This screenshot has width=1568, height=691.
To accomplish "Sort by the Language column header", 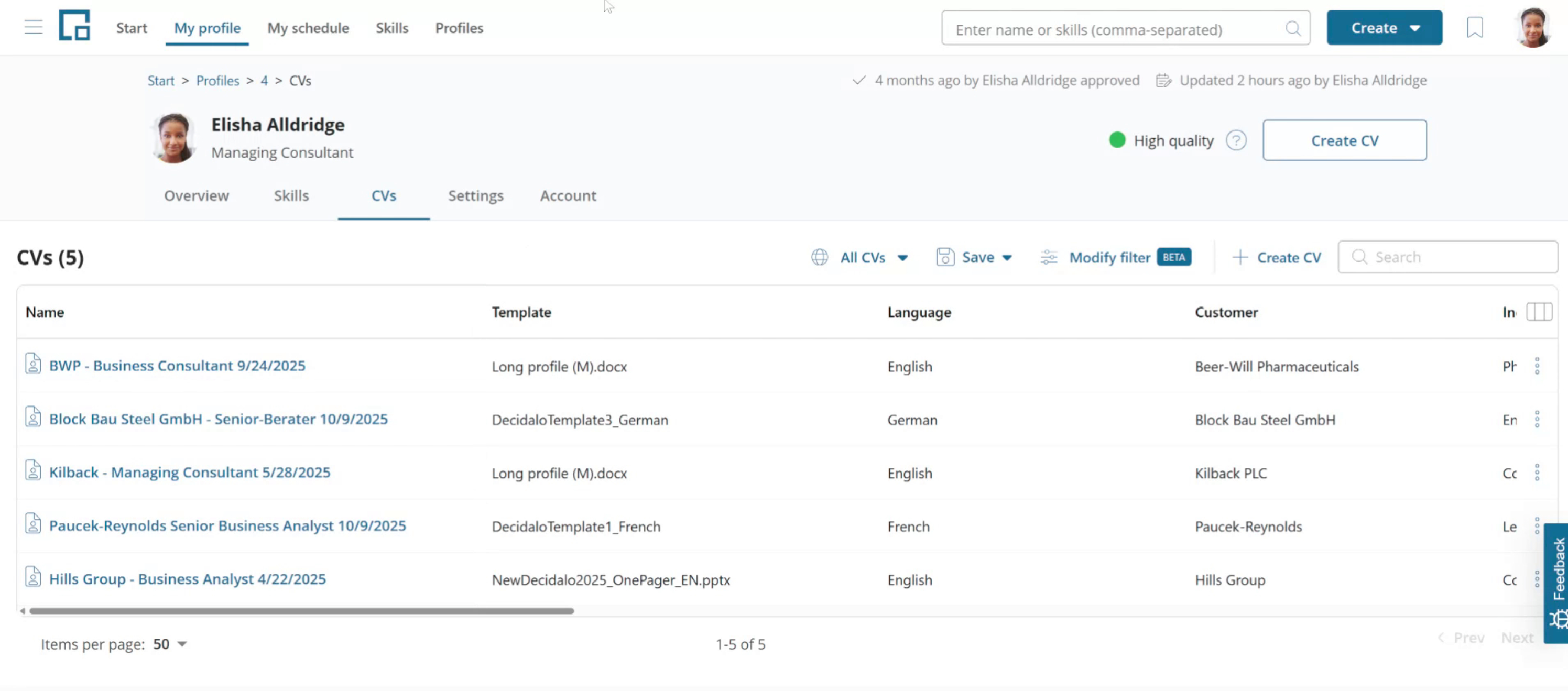I will coord(919,312).
